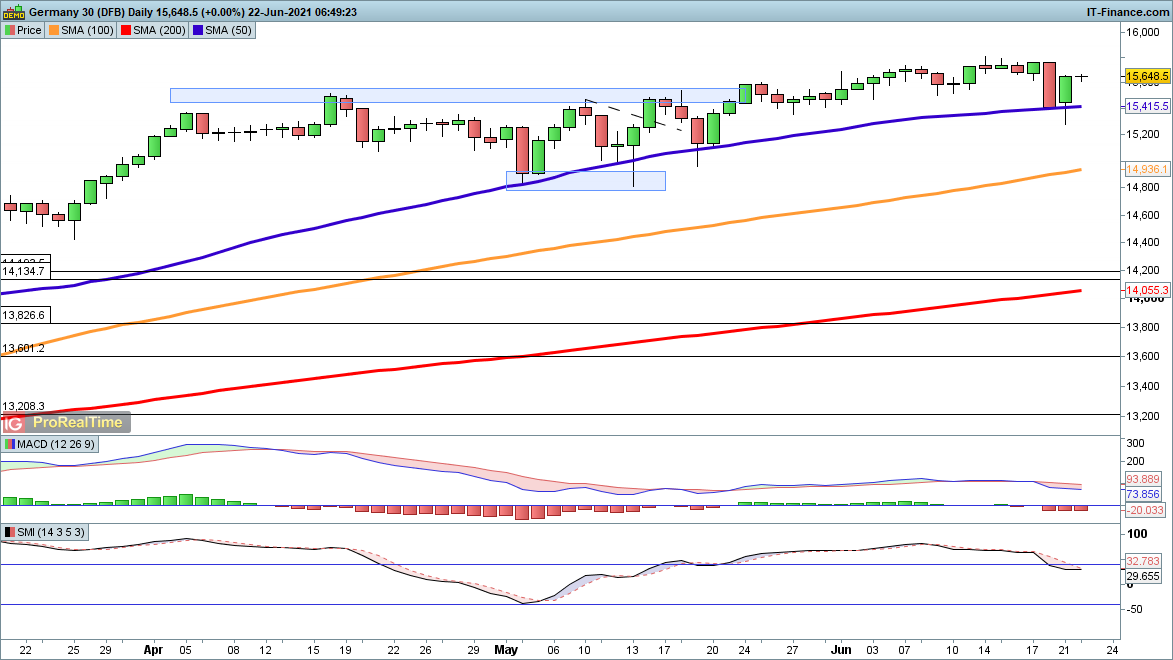1173x660 pixels.
Task: Open SMA (100) indicator settings
Action: tap(87, 30)
